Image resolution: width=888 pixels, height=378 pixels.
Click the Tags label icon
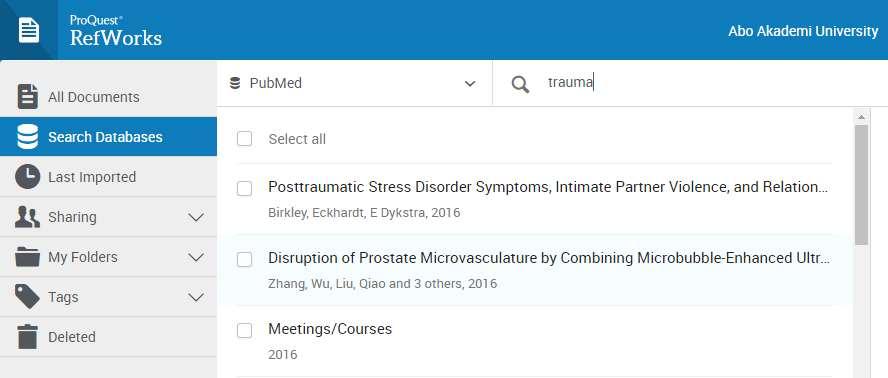click(x=28, y=297)
